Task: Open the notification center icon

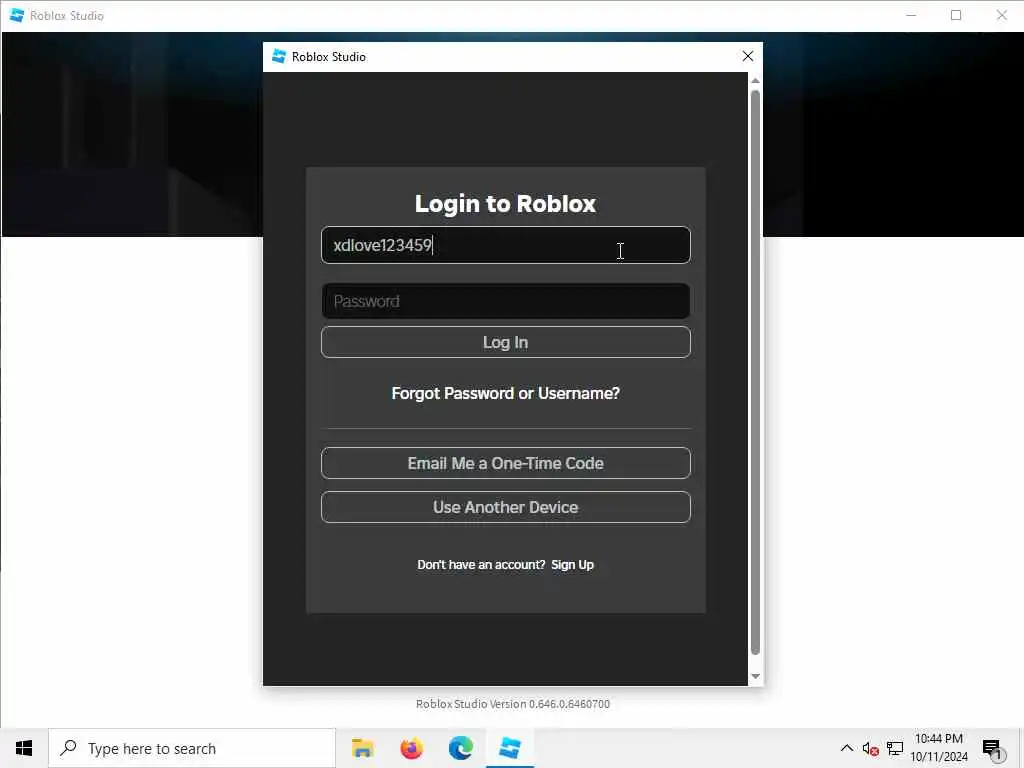Action: point(993,749)
